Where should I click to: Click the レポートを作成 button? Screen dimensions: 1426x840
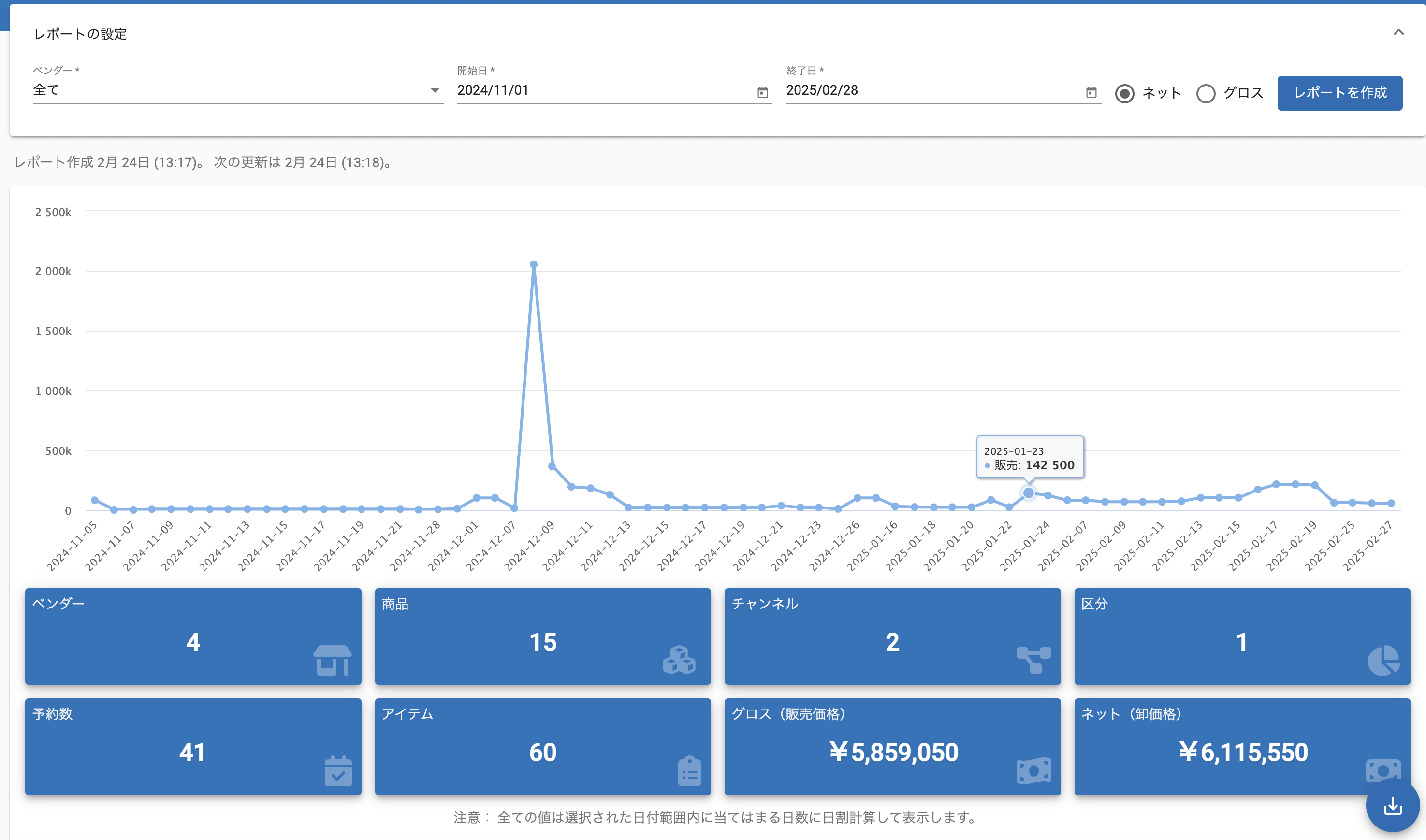[x=1339, y=93]
